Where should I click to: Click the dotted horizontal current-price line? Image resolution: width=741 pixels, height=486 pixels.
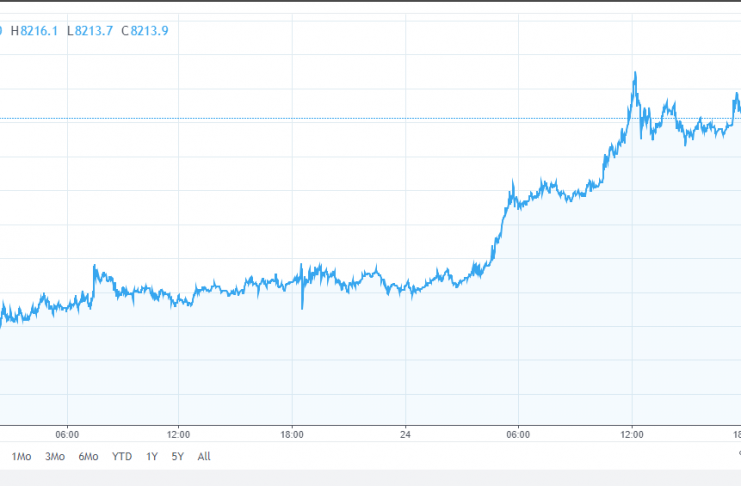300,119
